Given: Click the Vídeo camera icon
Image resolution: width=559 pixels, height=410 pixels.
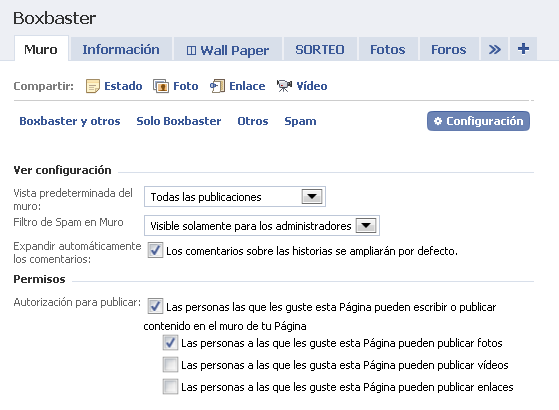Looking at the screenshot, I should click(284, 86).
